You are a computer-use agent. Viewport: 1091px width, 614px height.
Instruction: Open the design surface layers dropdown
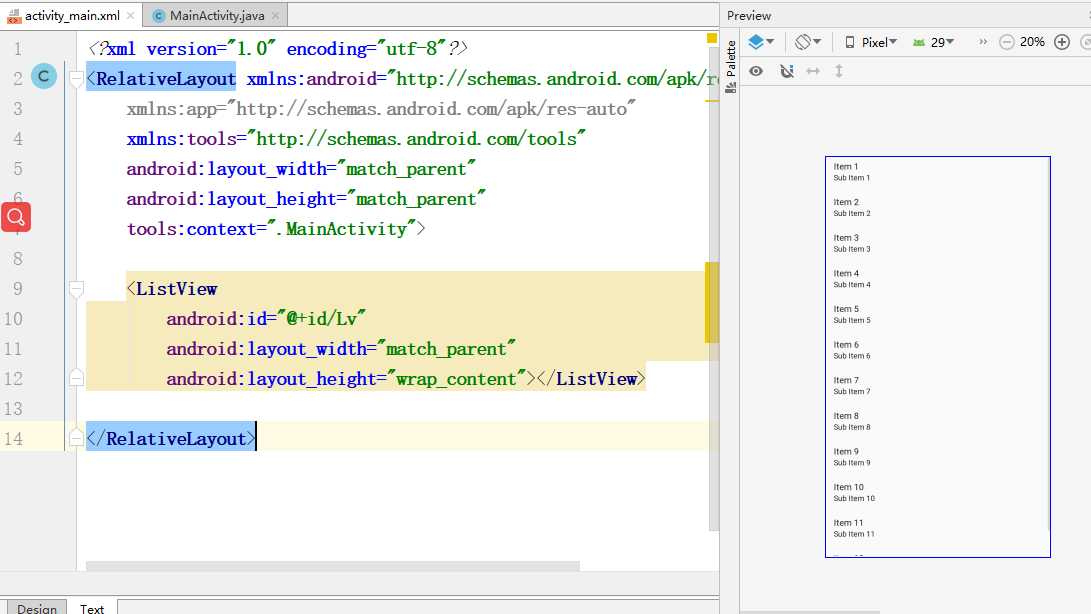761,42
